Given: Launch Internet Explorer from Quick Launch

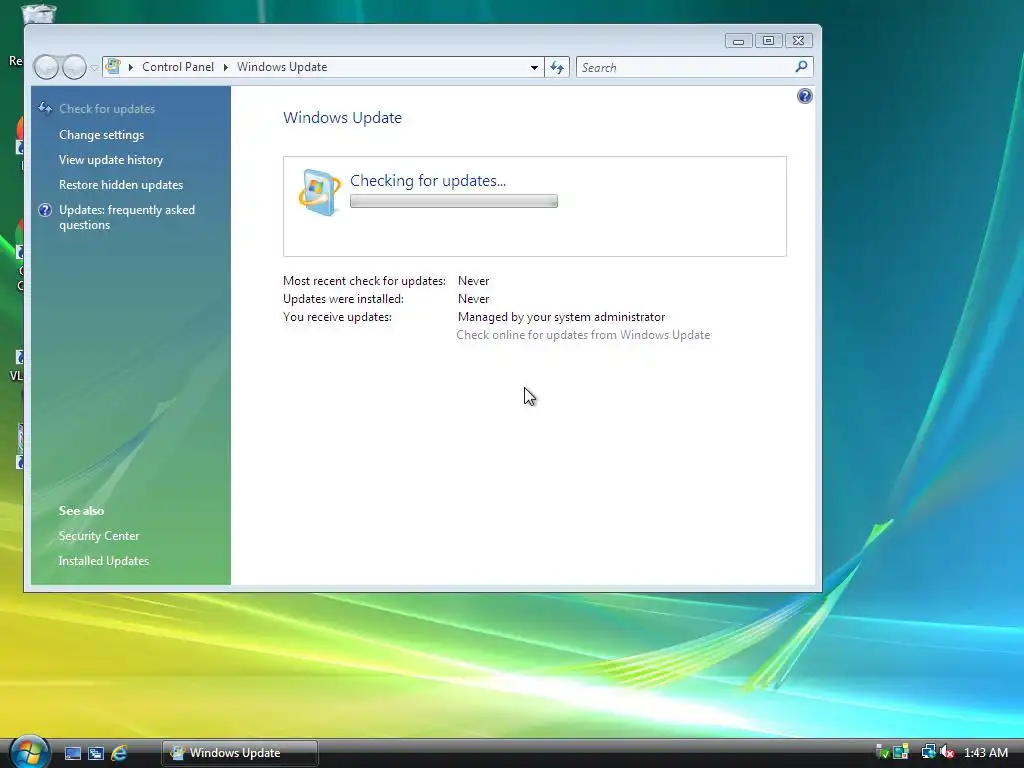Looking at the screenshot, I should pyautogui.click(x=119, y=753).
